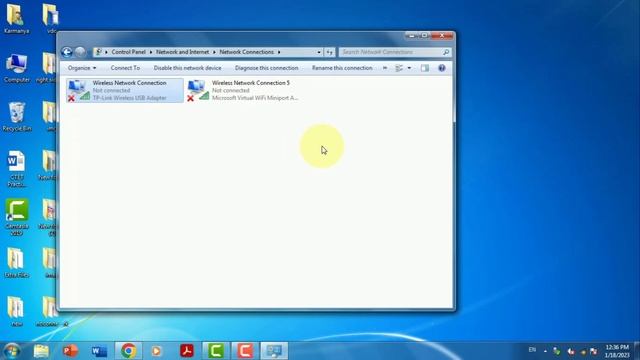Click Connect To in the toolbar

(125, 68)
